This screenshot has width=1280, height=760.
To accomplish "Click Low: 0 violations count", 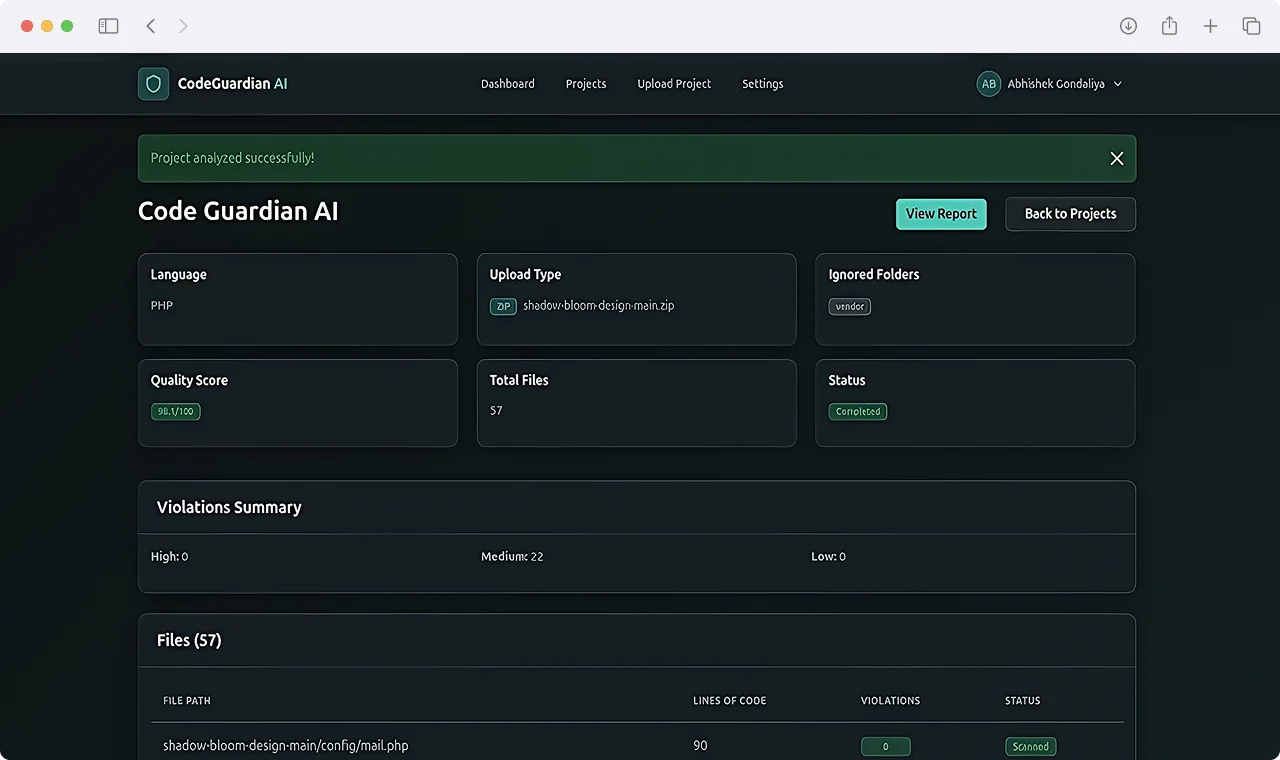I will tap(829, 556).
